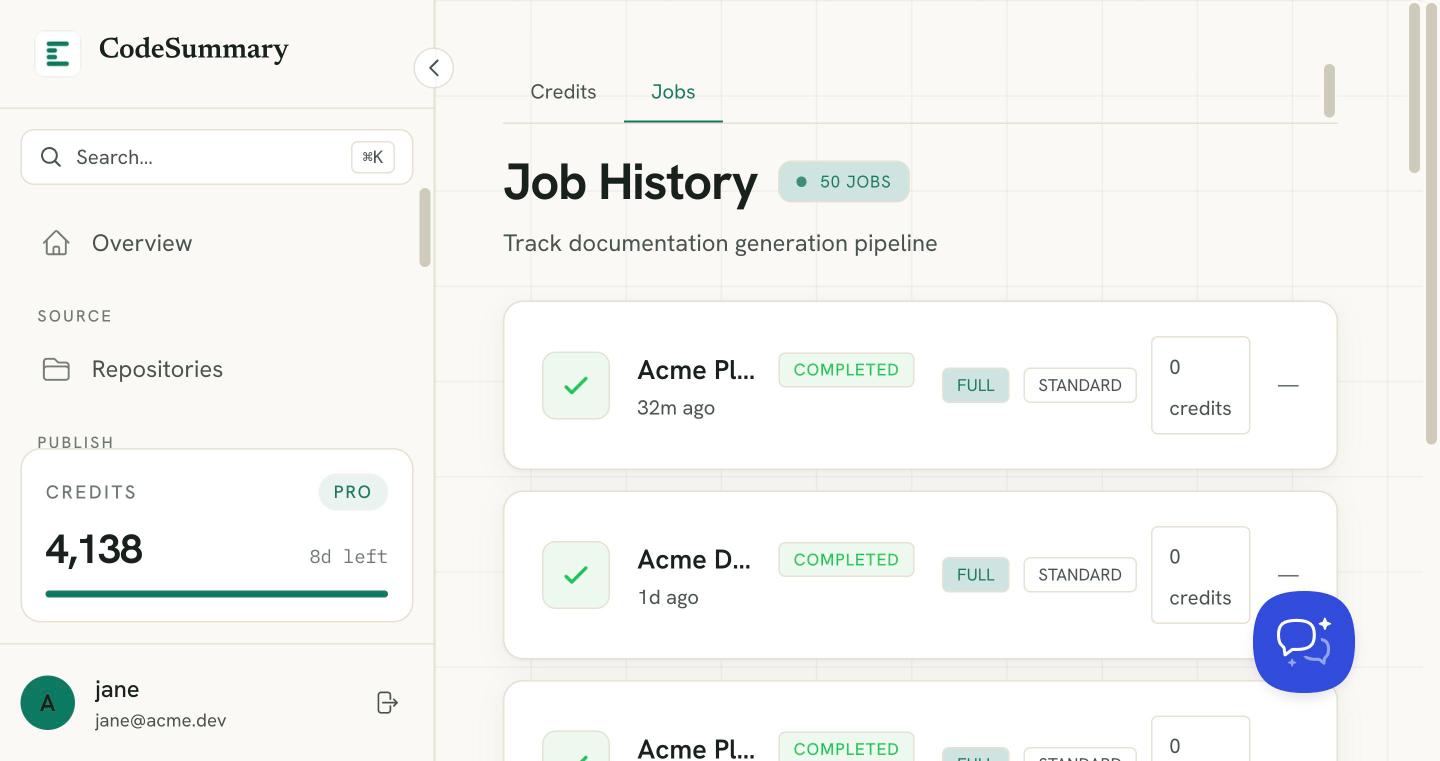Click the CodeSummary logo icon
This screenshot has height=761, width=1440.
(58, 53)
